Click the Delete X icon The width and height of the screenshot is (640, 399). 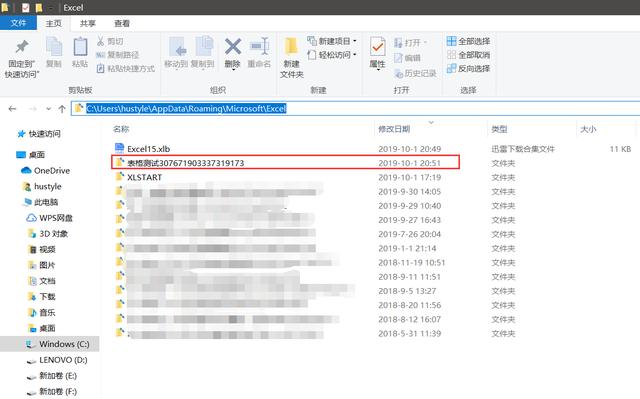click(233, 47)
